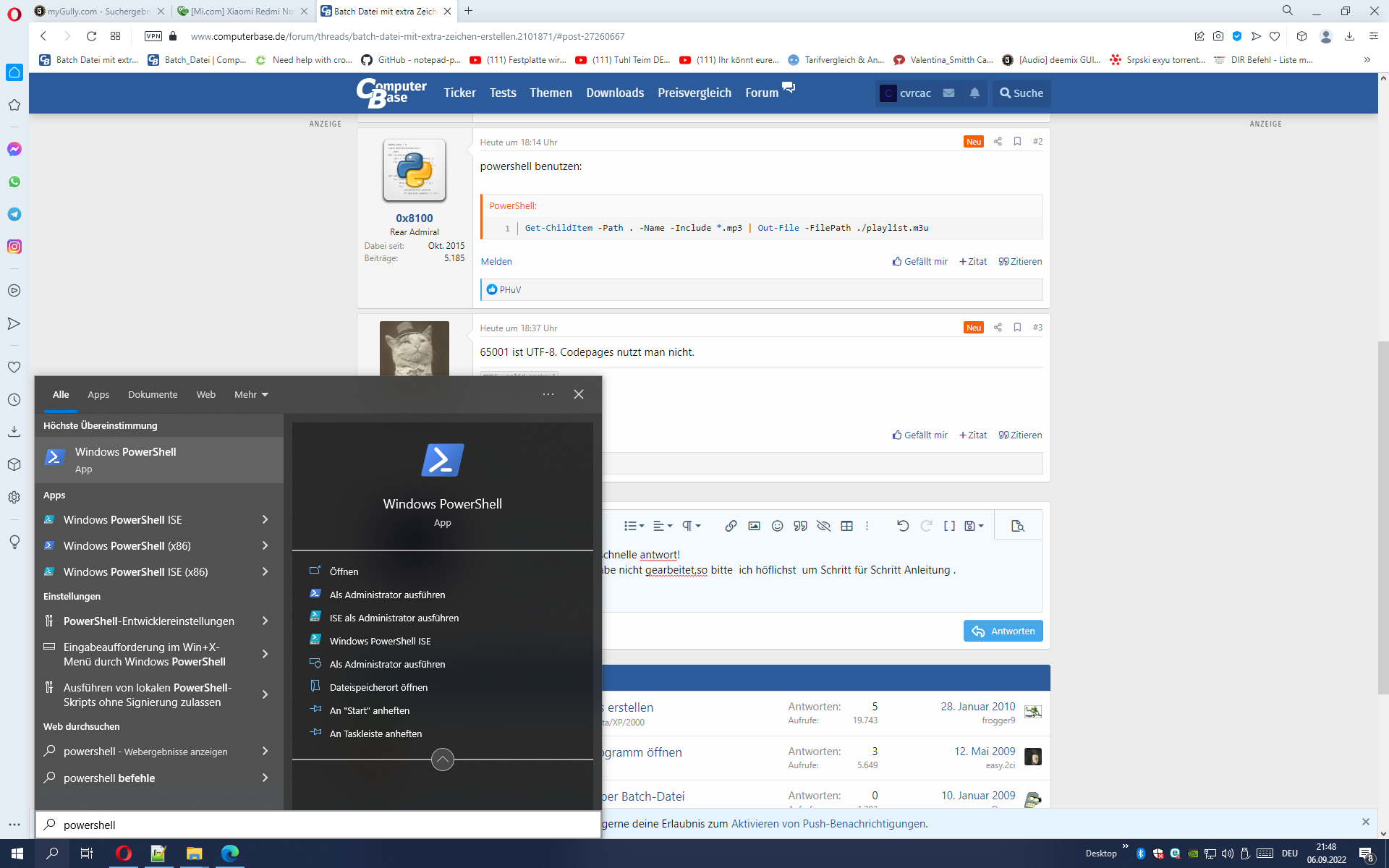Click the notification bell in forum header
1389x868 pixels.
[x=974, y=93]
